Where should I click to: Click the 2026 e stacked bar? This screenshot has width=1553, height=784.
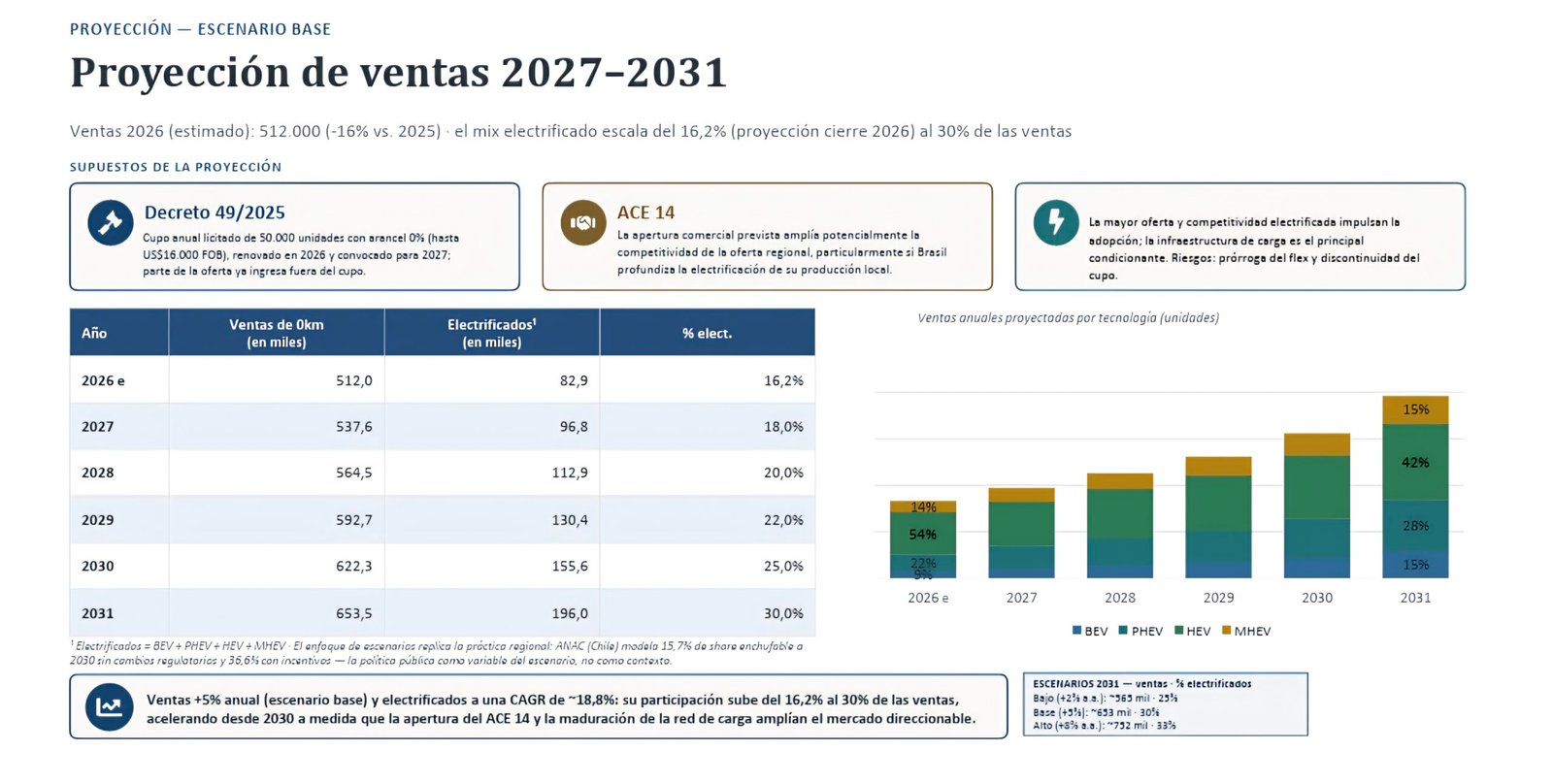pyautogui.click(x=923, y=539)
